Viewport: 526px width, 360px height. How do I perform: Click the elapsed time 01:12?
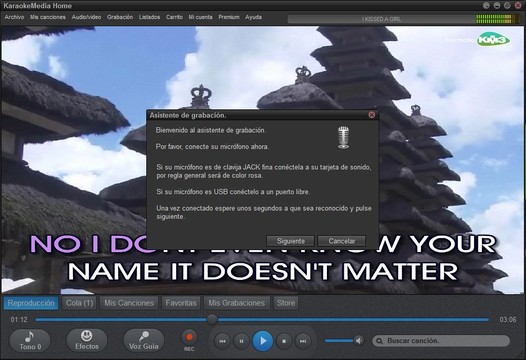19,319
